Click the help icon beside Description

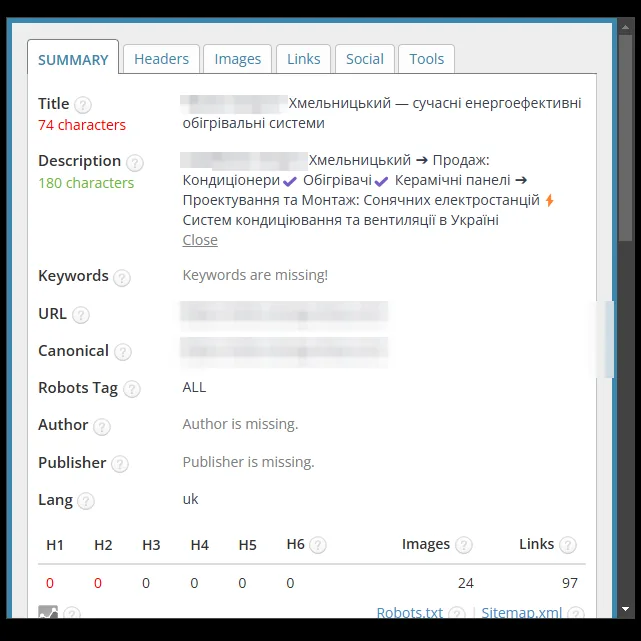point(134,162)
